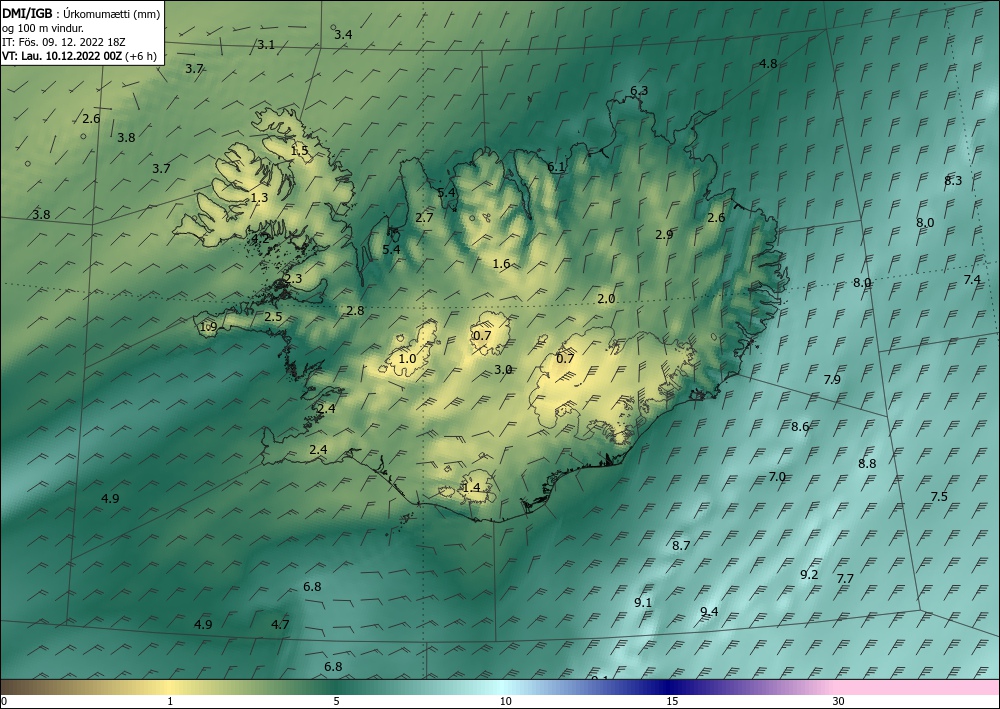The height and width of the screenshot is (709, 1000).
Task: Select the initial time 'IT: Fös. 09. 12. 2022 18Z'
Action: click(64, 41)
